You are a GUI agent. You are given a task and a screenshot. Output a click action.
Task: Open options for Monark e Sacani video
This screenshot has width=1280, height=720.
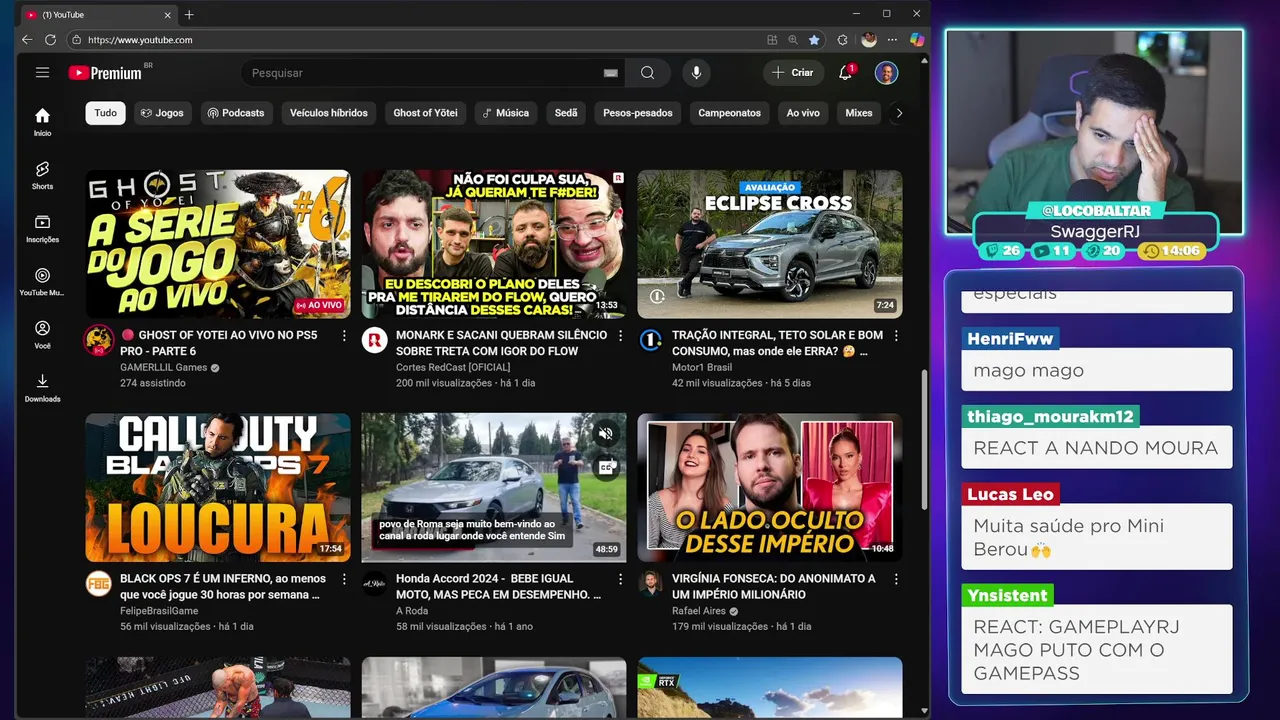[x=620, y=336]
